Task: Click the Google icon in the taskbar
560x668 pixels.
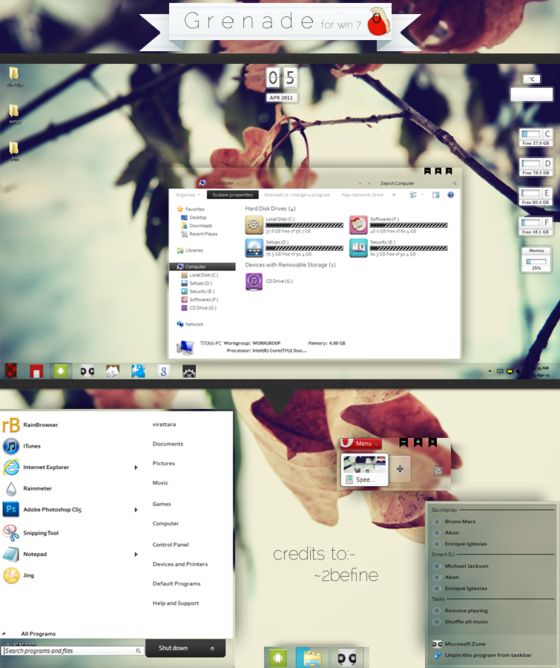Action: click(x=163, y=371)
